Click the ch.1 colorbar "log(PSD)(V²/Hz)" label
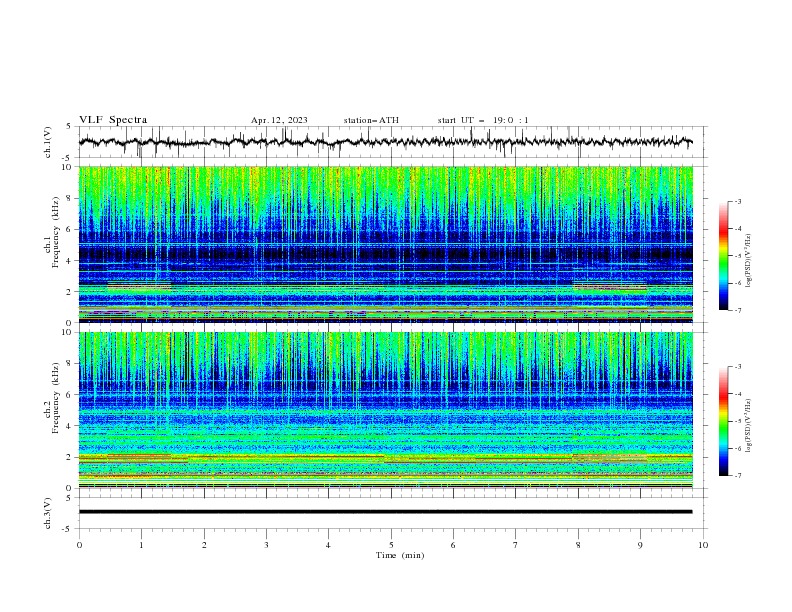Image resolution: width=792 pixels, height=612 pixels. pos(749,261)
